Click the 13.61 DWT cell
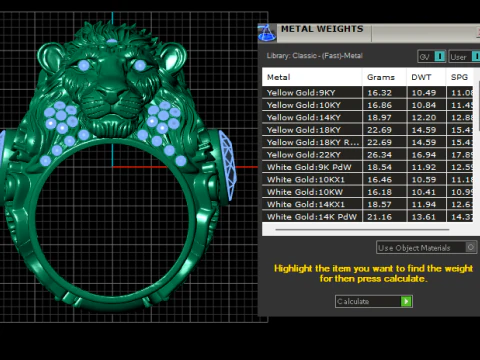 [426, 217]
